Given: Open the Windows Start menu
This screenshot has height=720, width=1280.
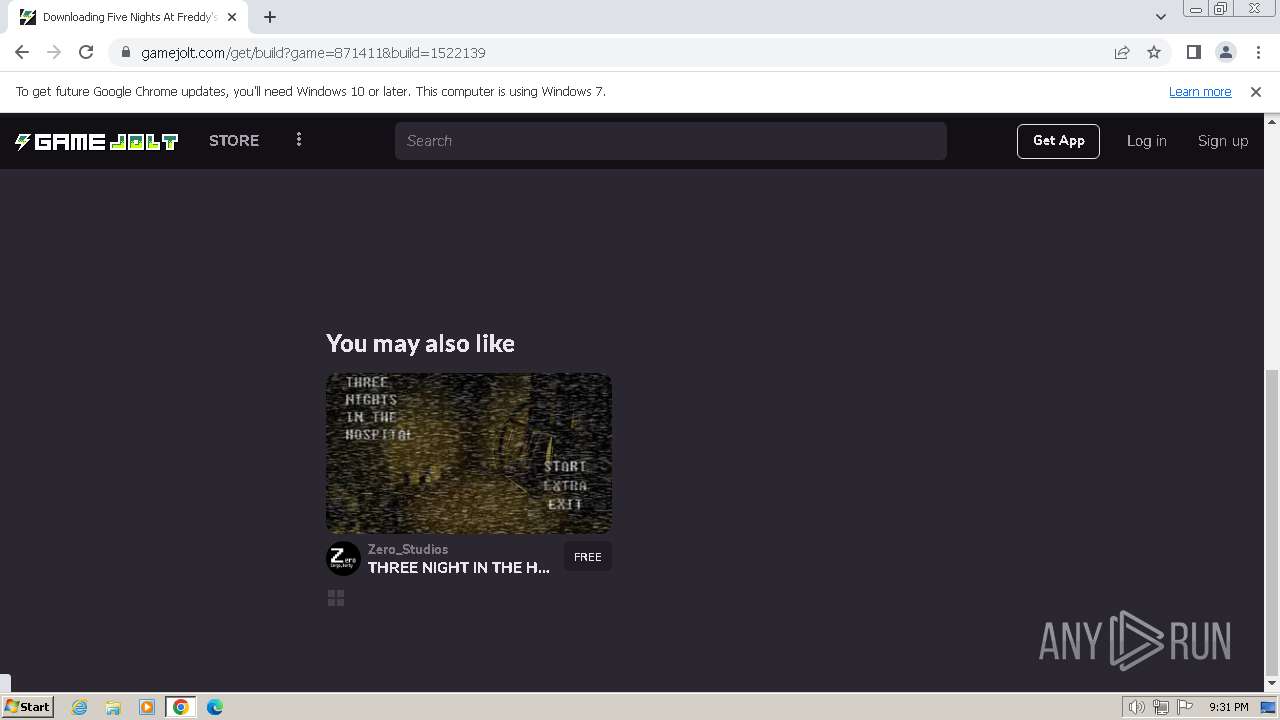Looking at the screenshot, I should [28, 706].
